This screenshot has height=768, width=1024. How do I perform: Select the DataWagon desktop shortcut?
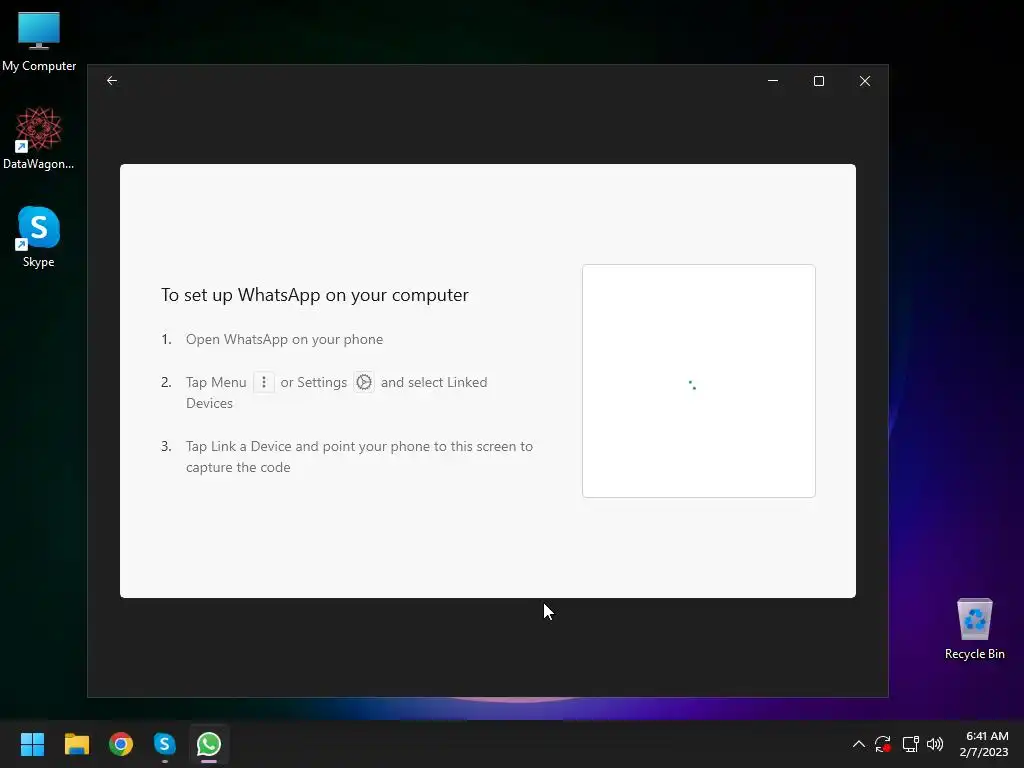(x=39, y=138)
